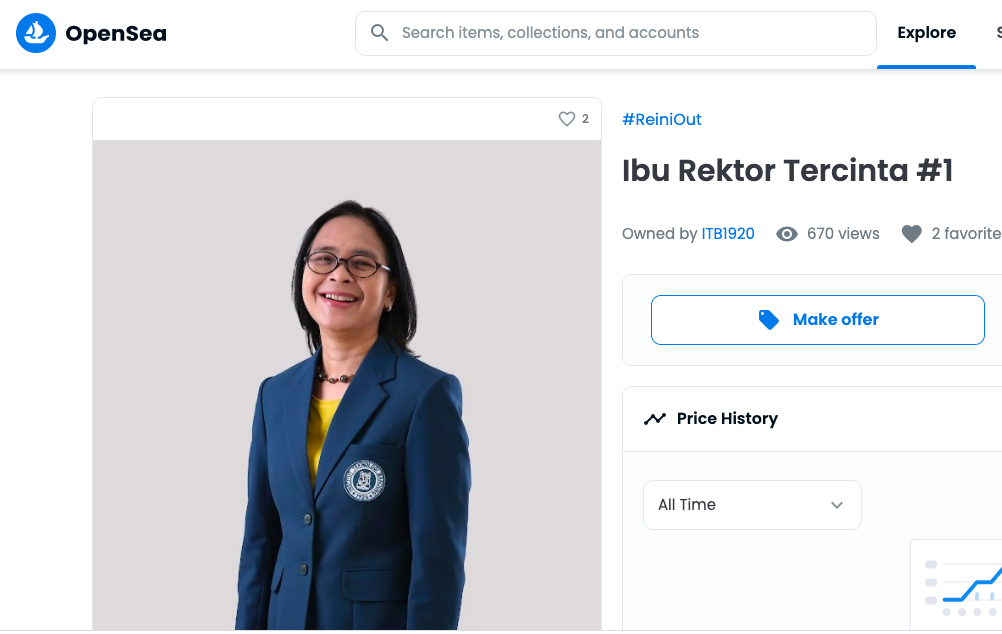Click the magnifying glass search icon

pos(380,33)
